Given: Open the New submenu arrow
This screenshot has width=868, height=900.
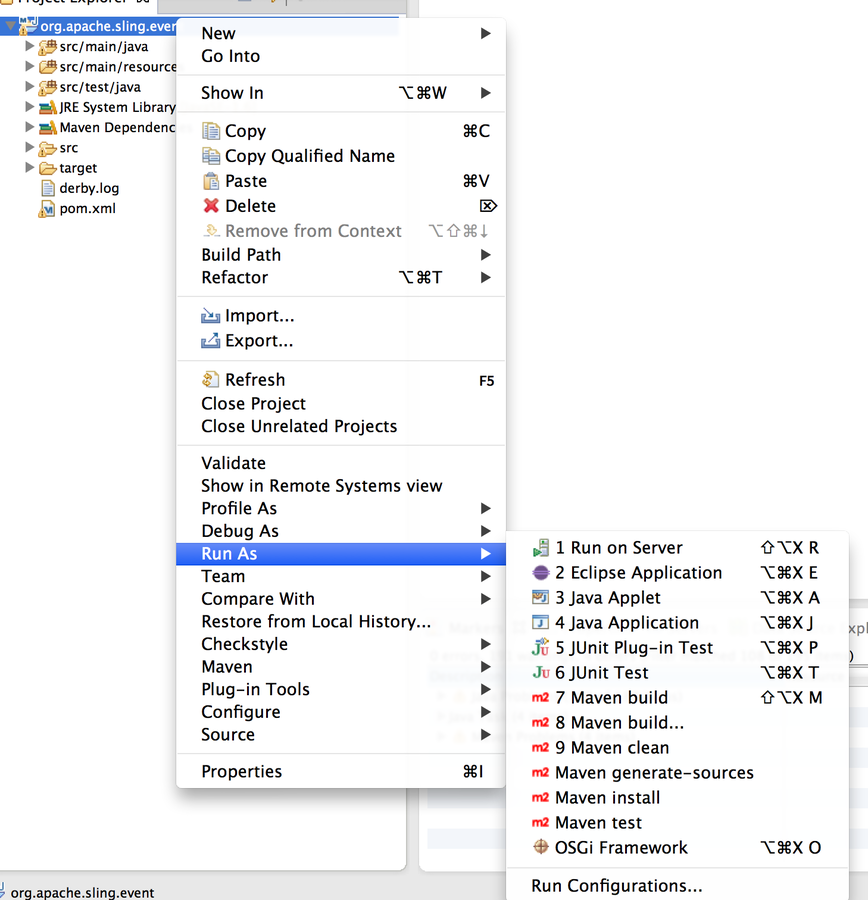Looking at the screenshot, I should [486, 33].
